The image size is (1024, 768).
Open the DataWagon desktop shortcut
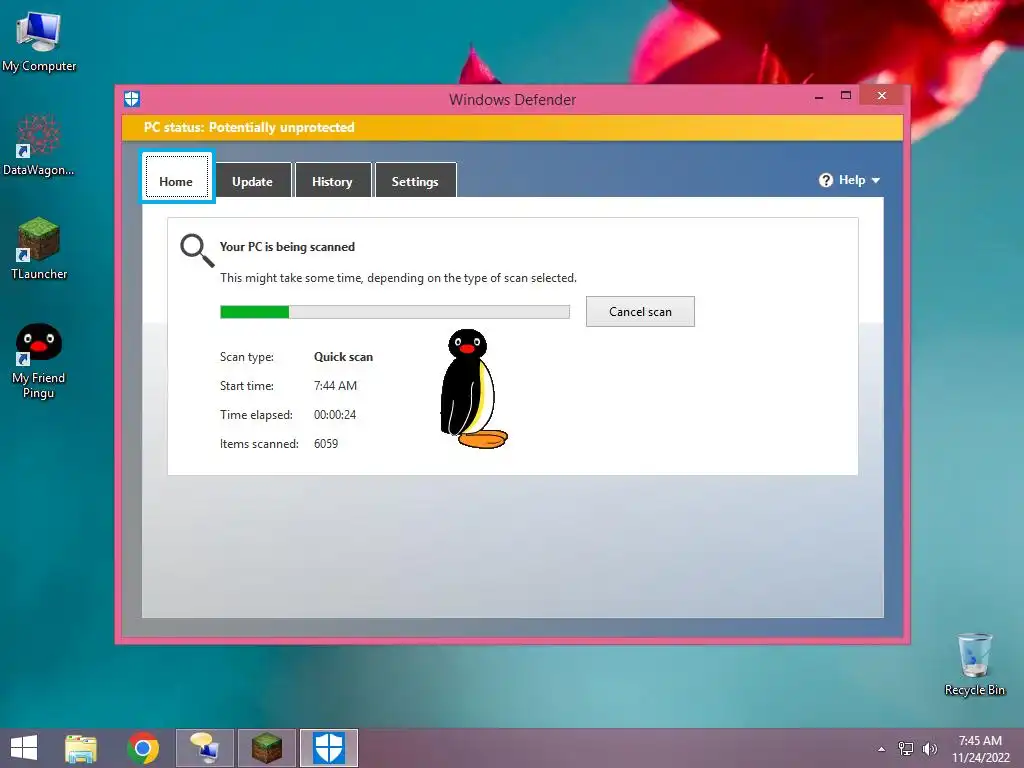point(38,145)
